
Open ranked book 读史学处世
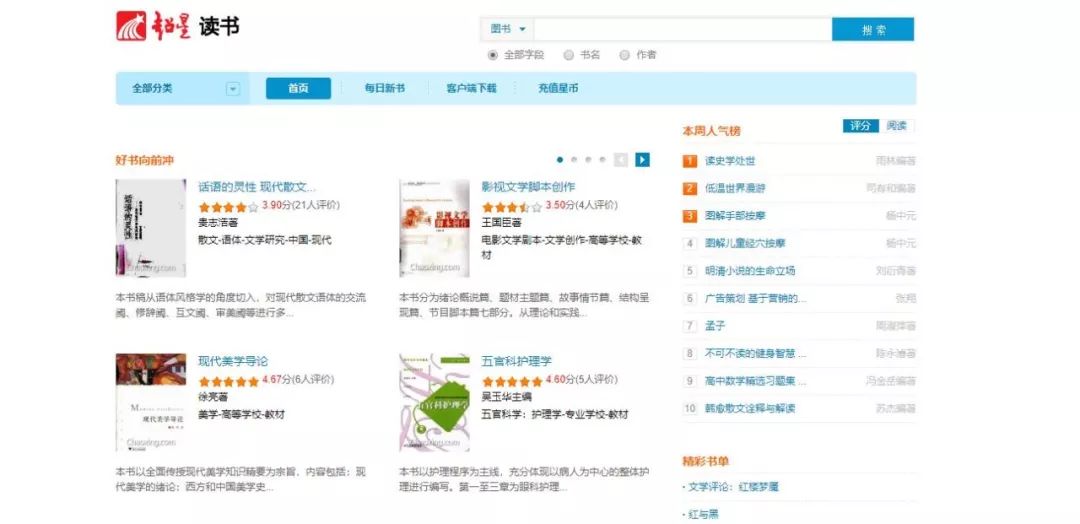730,161
